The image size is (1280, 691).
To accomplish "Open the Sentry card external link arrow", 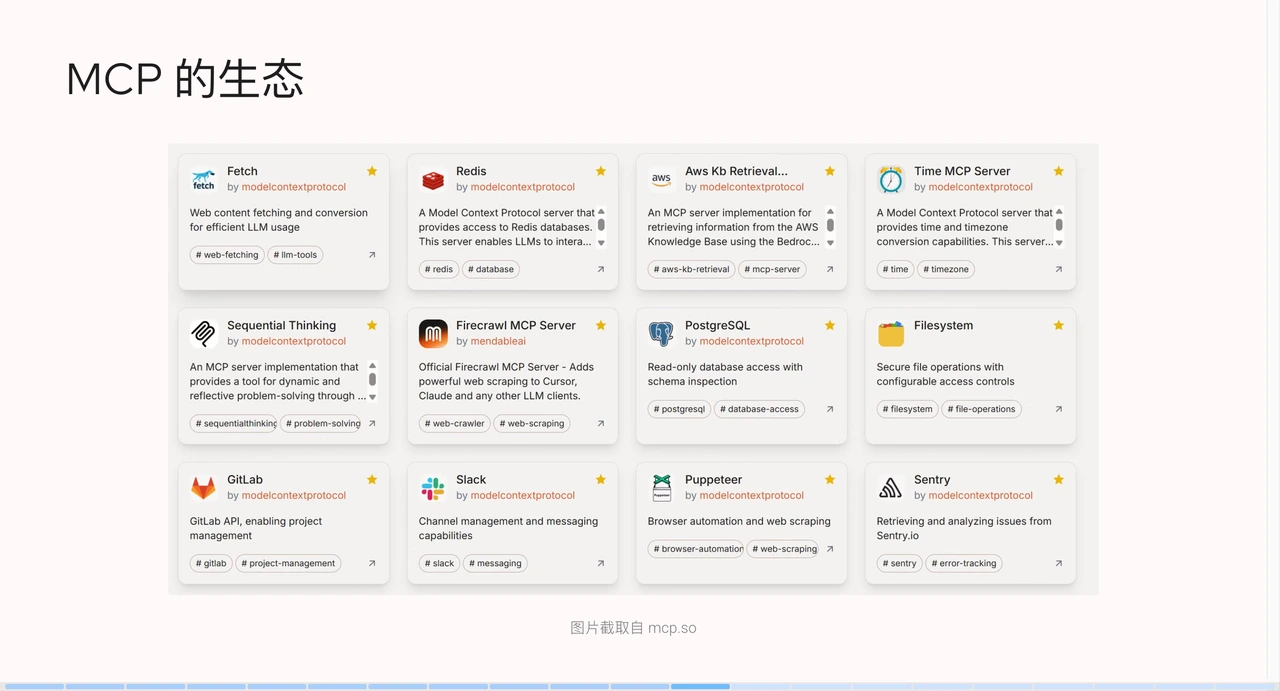I will [x=1059, y=563].
